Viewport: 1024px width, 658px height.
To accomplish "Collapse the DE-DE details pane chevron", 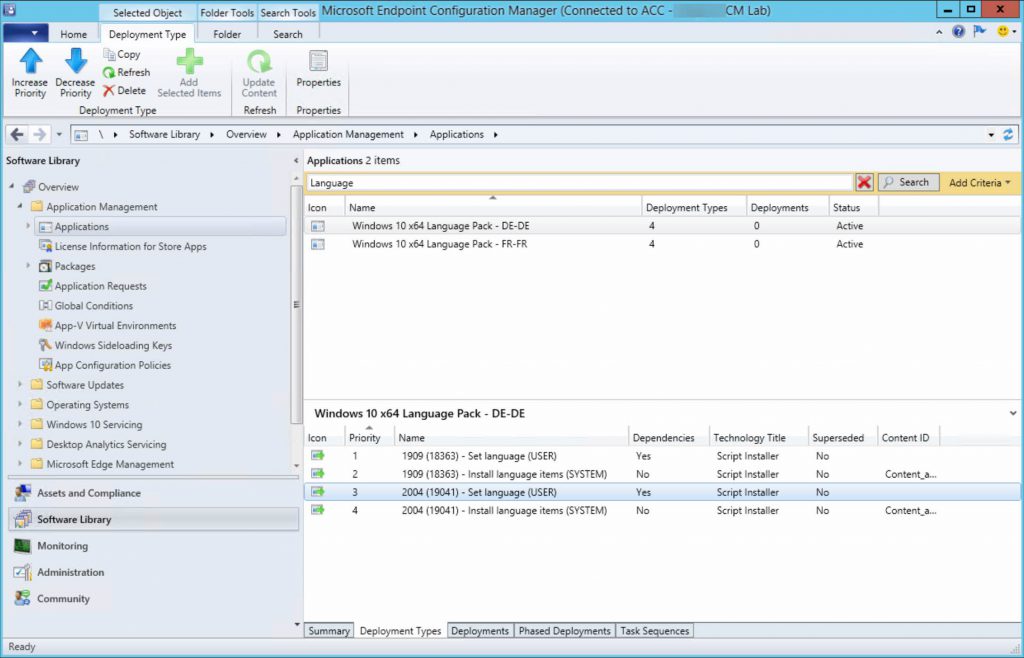I will 1012,413.
